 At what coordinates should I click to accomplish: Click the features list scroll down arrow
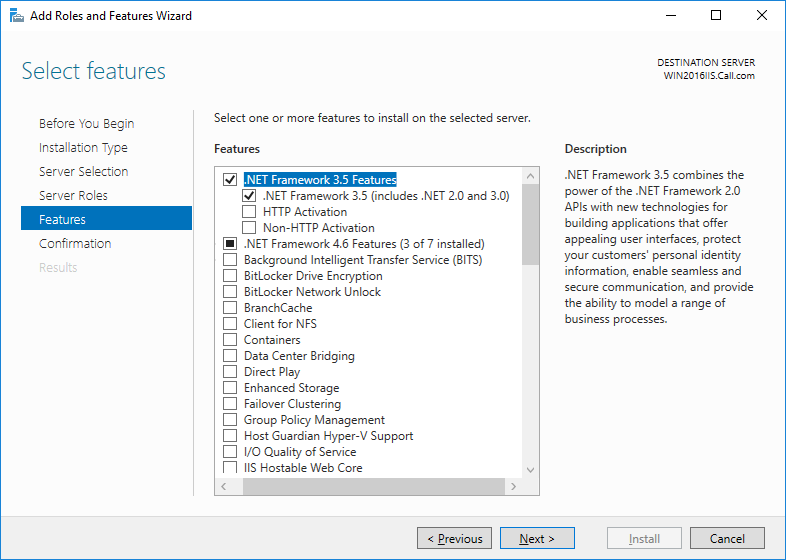530,470
